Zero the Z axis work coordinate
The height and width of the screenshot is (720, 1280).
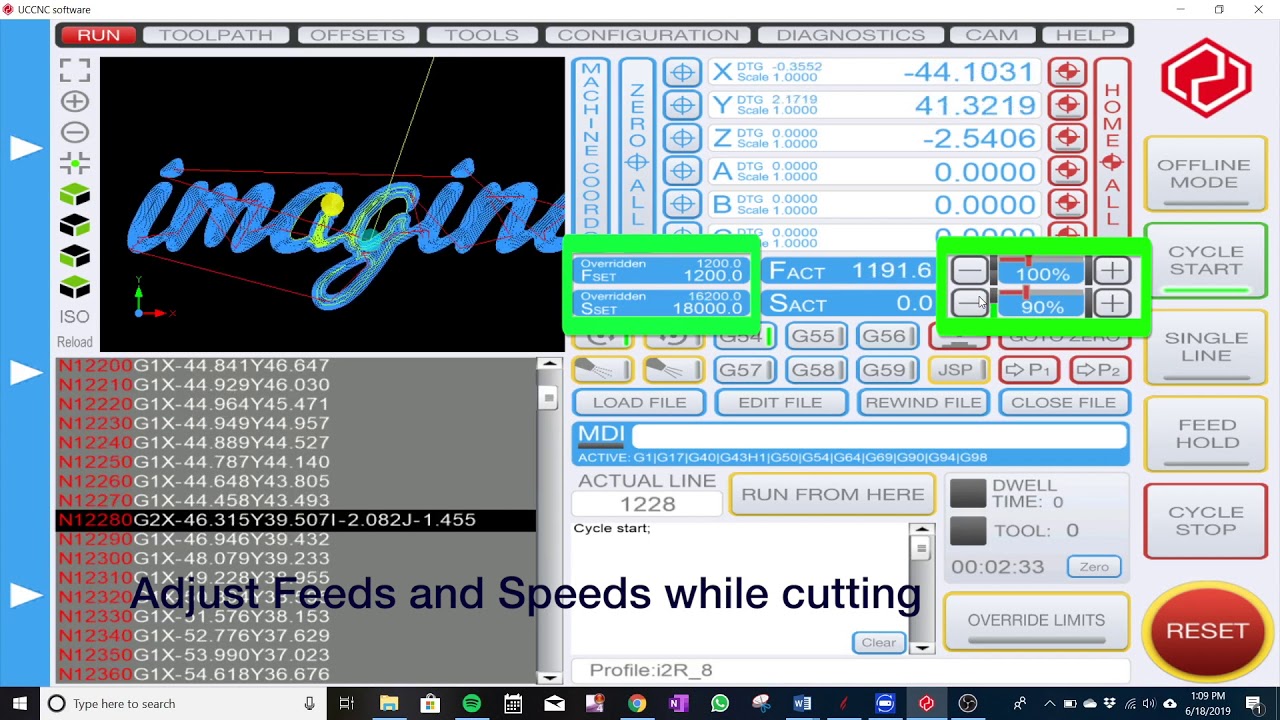[x=682, y=138]
